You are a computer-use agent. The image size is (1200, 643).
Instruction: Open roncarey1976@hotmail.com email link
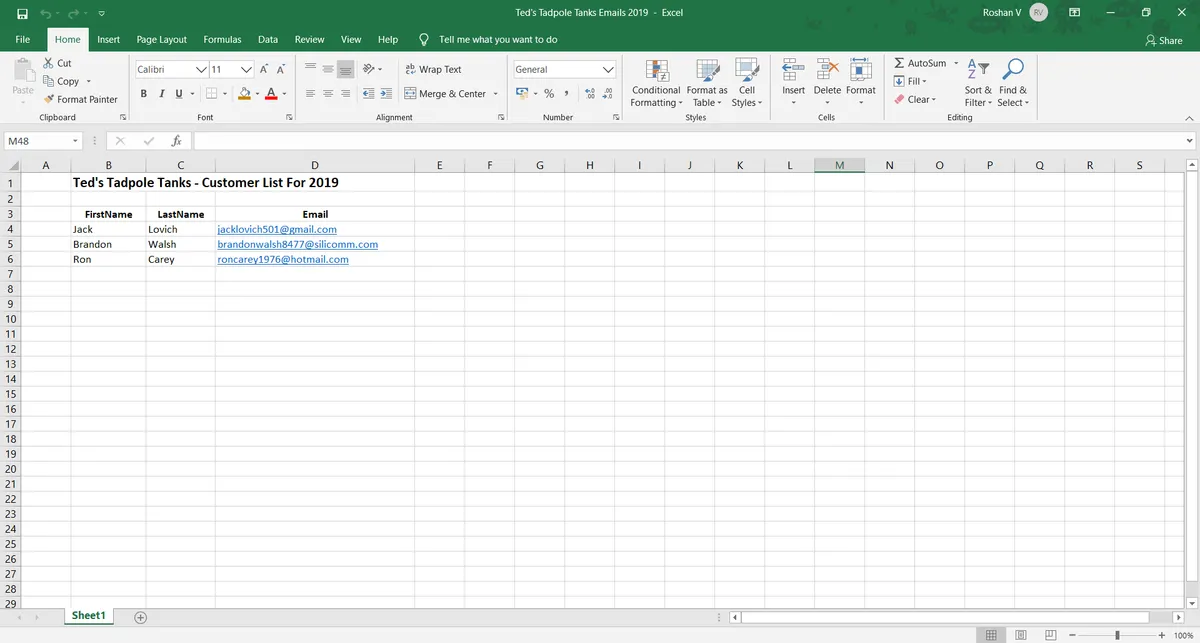[283, 259]
